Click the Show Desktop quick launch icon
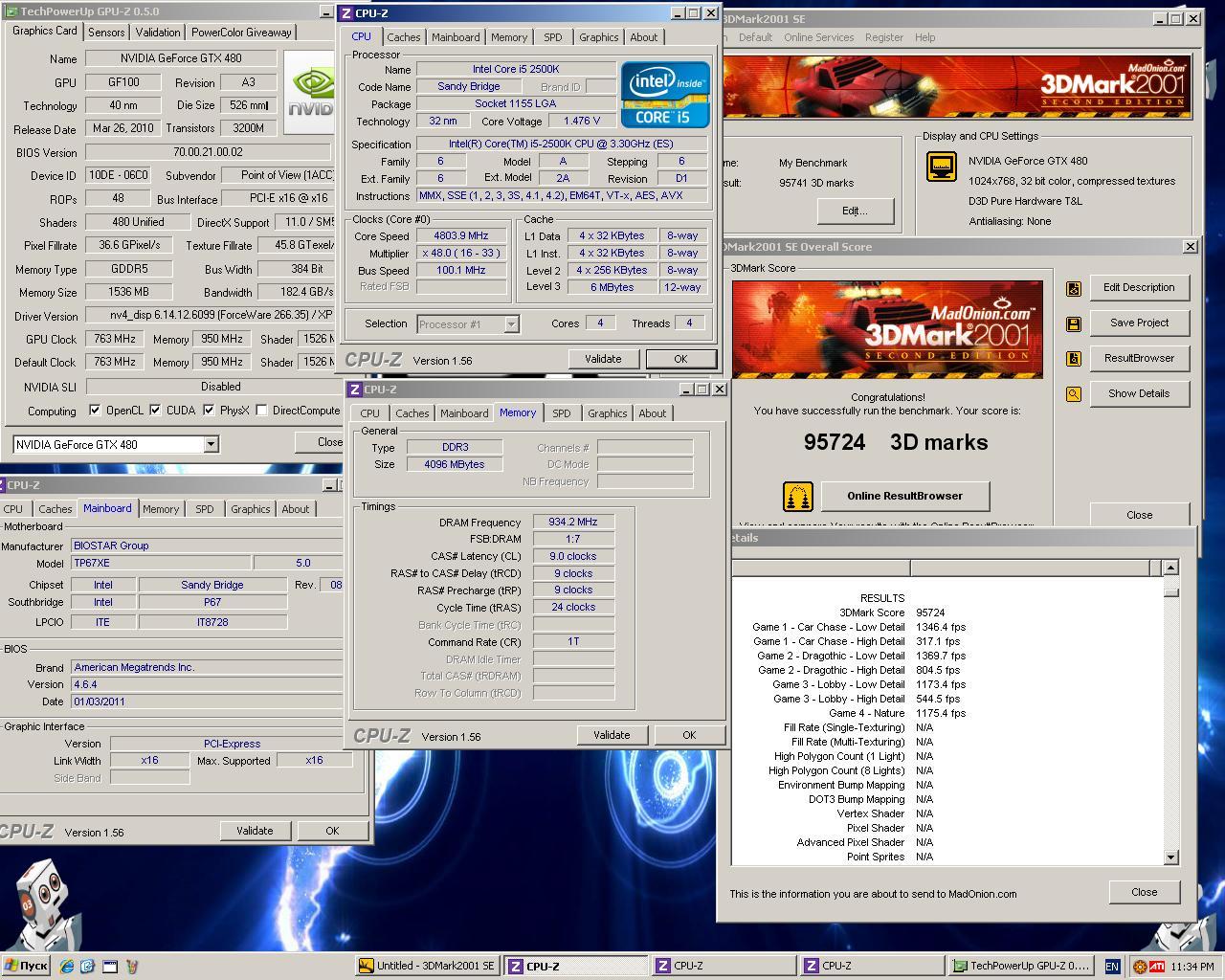 110,967
